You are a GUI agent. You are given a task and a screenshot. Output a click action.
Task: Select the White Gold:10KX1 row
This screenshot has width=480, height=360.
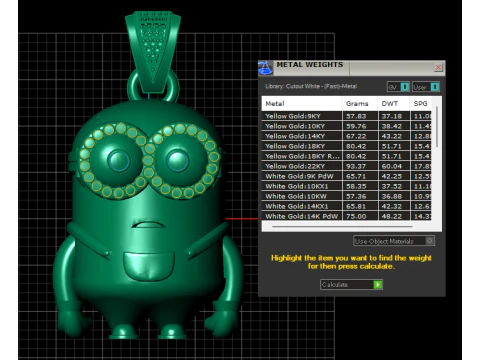point(346,186)
